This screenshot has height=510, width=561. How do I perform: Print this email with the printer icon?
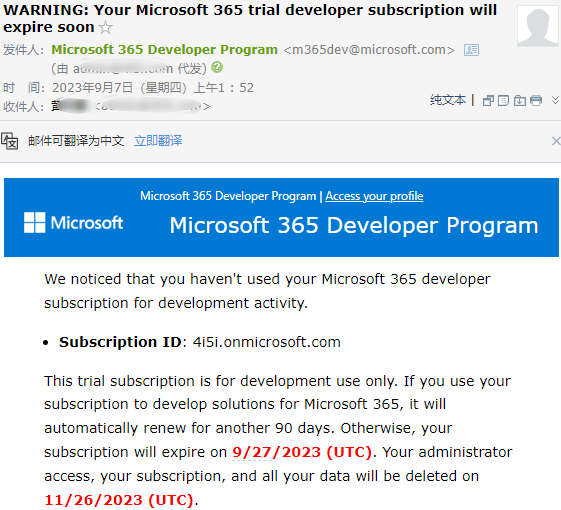coord(536,101)
